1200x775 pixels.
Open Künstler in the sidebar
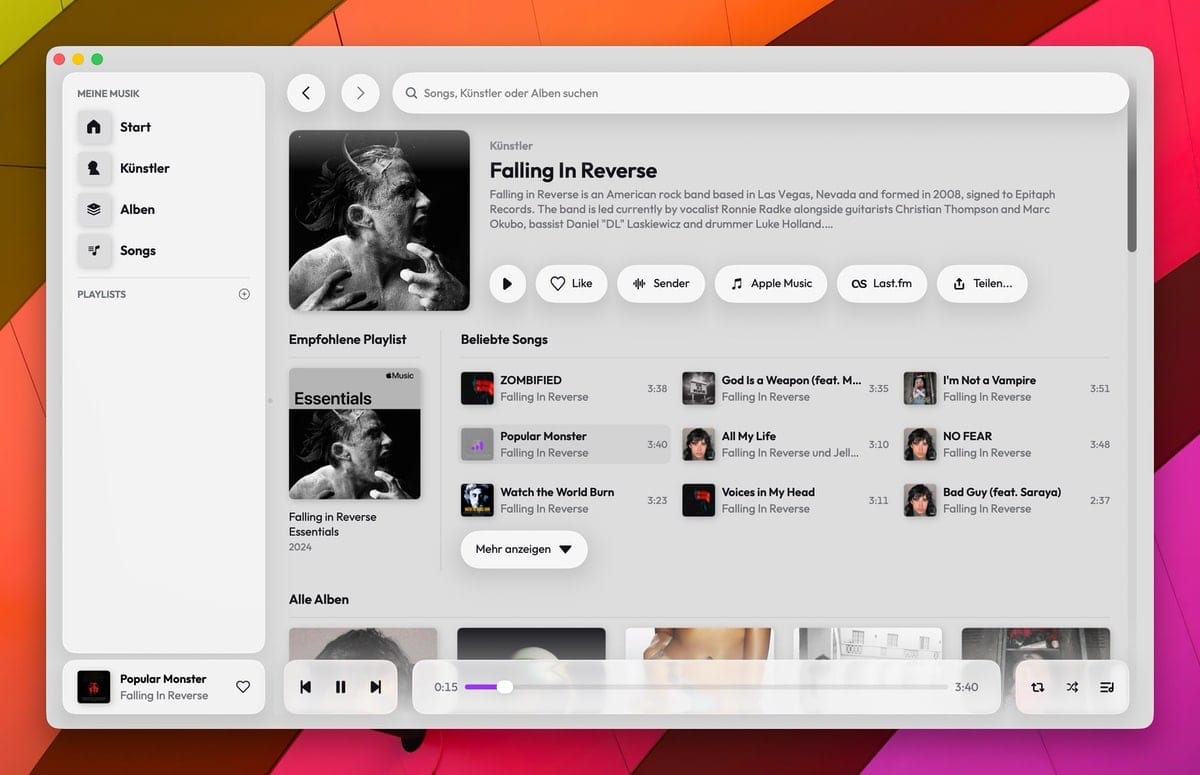point(144,168)
